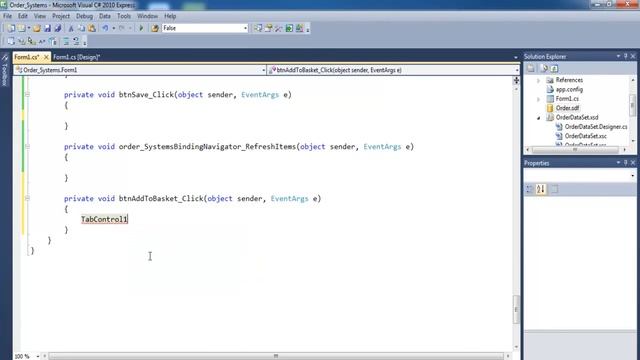Toggle Categorized view in Properties panel
The height and width of the screenshot is (360, 640).
point(530,189)
